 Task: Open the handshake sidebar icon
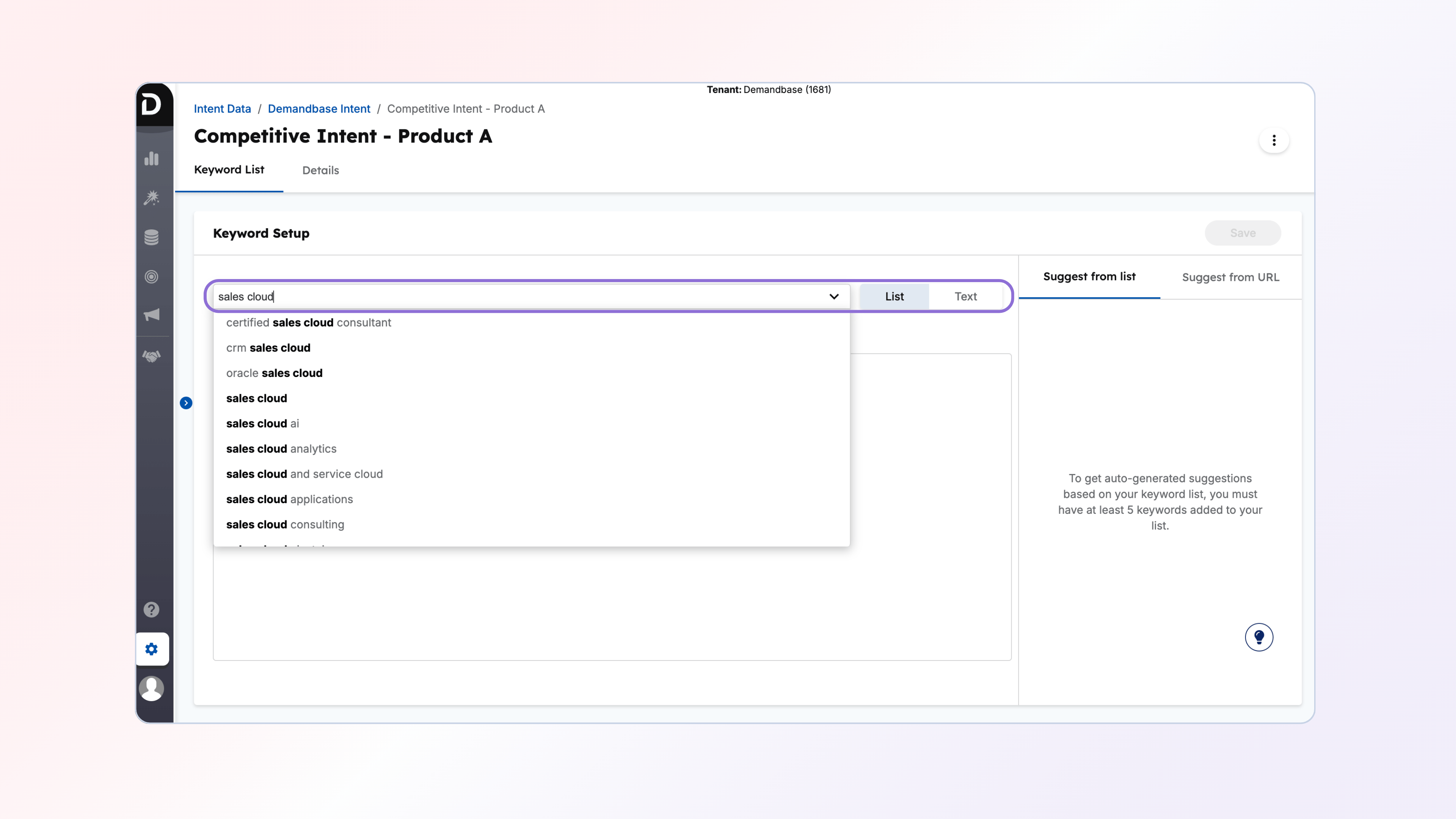(152, 356)
